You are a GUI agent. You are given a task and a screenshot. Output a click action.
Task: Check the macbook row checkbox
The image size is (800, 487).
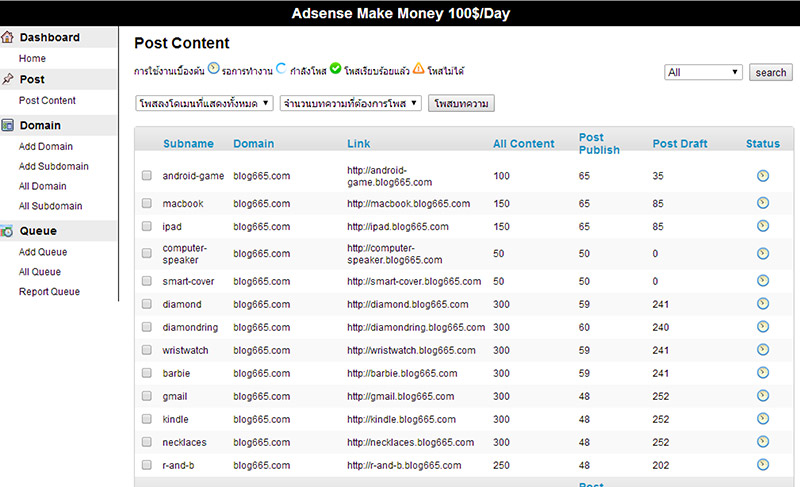click(x=147, y=204)
